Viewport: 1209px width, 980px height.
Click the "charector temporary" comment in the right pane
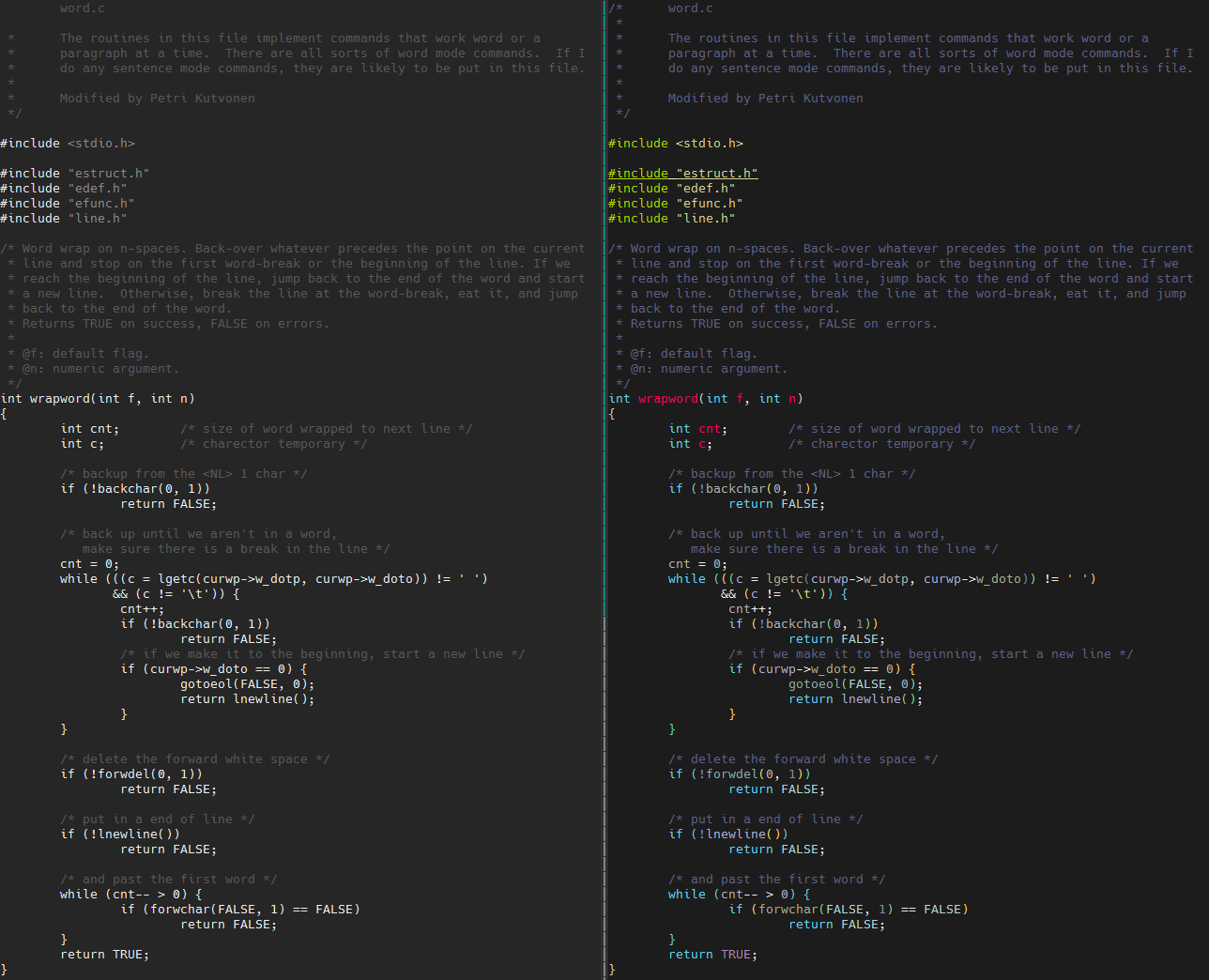coord(882,444)
